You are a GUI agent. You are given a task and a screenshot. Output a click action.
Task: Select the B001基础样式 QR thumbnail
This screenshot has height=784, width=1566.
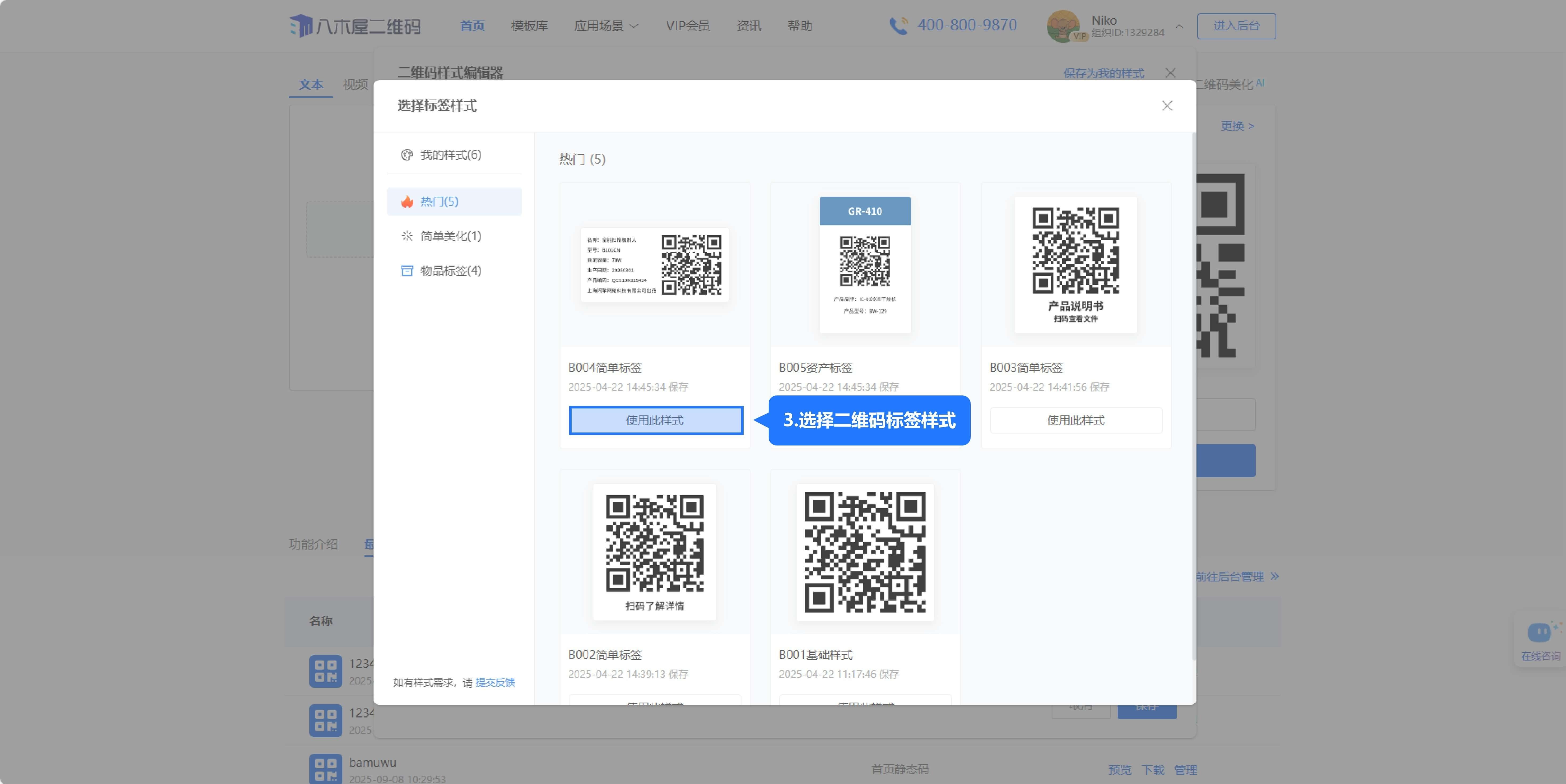pos(864,552)
